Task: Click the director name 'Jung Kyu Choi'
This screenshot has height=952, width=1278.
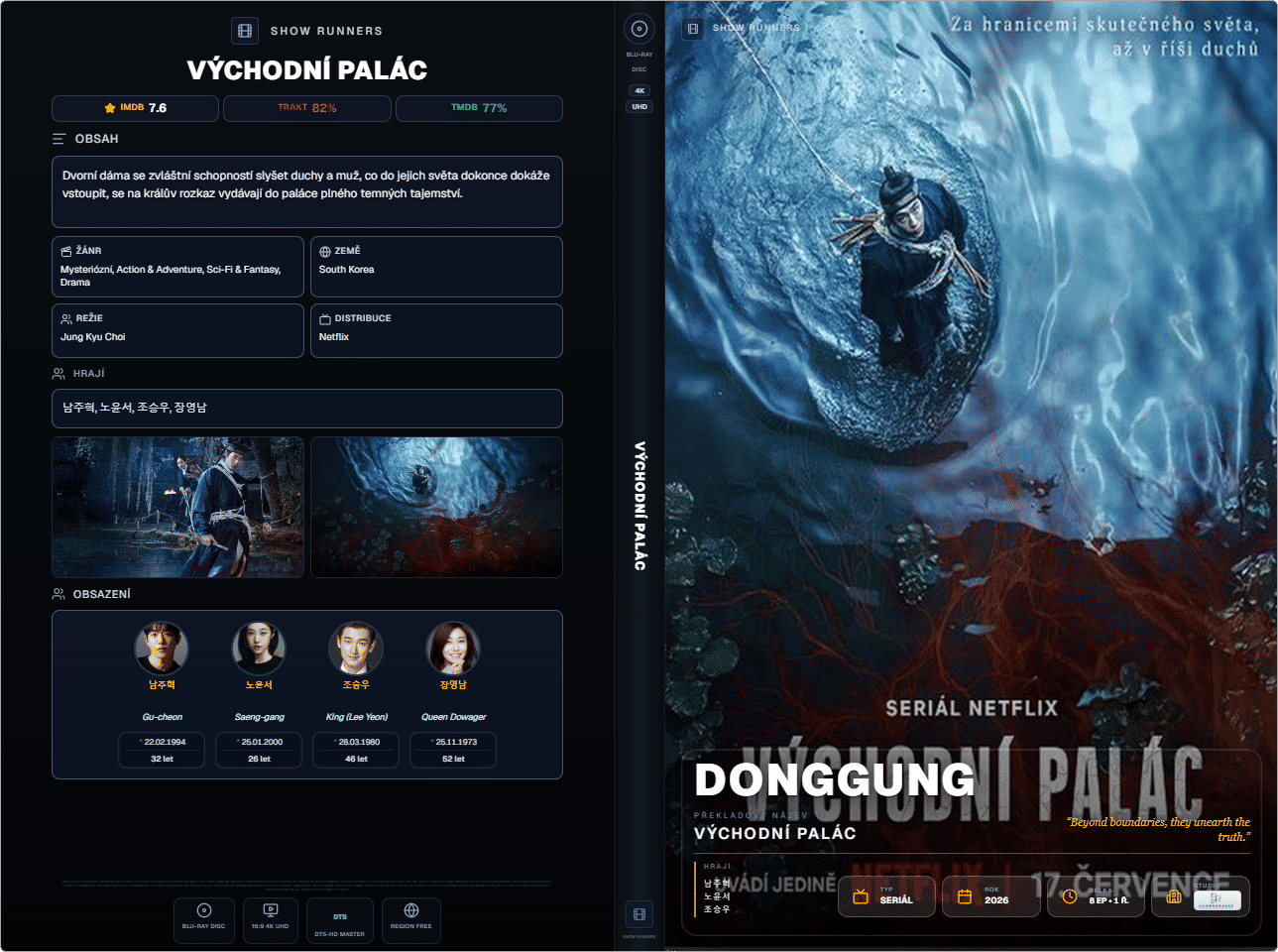Action: (x=93, y=337)
